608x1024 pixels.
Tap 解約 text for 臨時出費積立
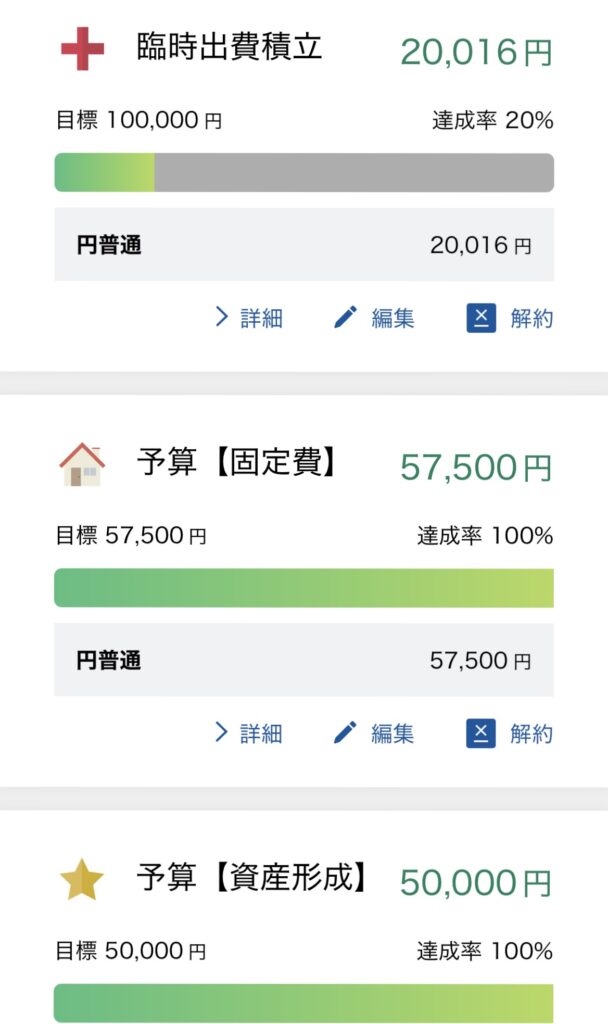[532, 318]
